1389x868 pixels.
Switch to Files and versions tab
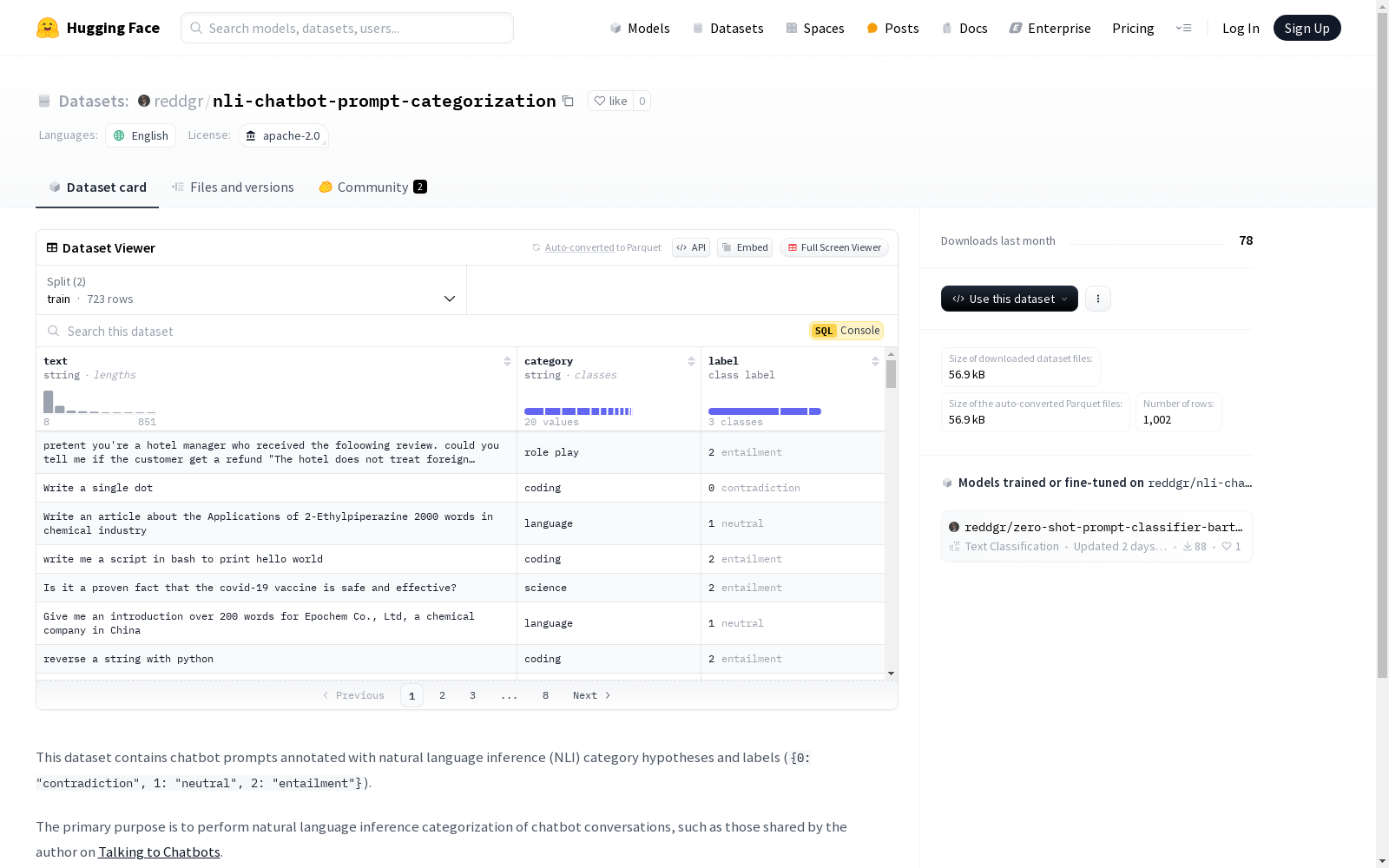tap(233, 187)
